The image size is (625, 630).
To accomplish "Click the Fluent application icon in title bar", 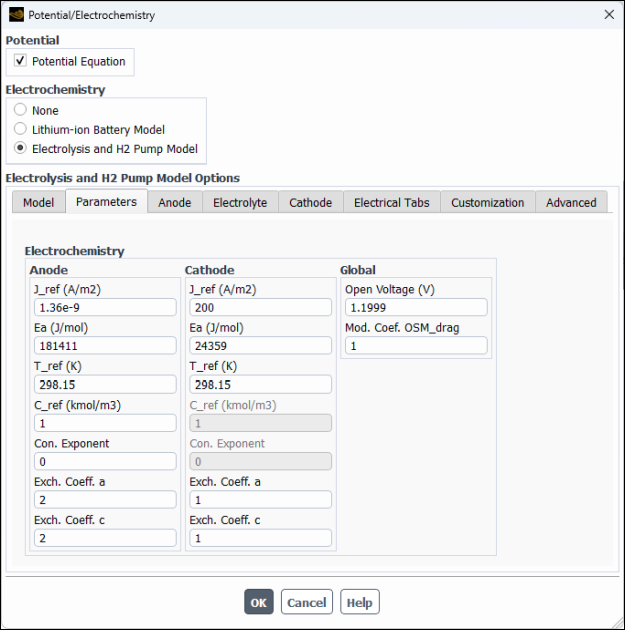I will (16, 15).
